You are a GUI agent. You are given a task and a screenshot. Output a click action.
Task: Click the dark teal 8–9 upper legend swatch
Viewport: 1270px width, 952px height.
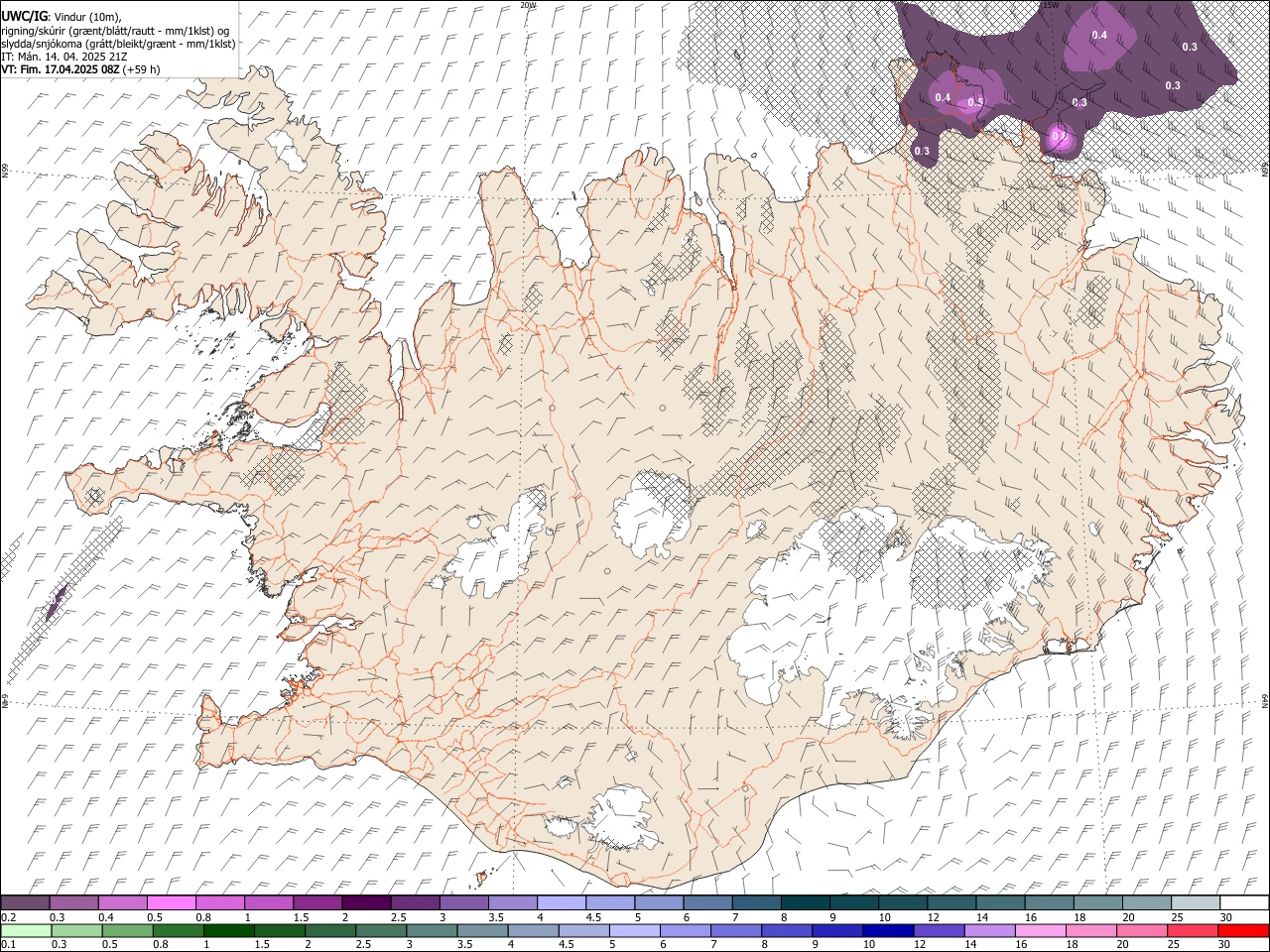(x=806, y=902)
